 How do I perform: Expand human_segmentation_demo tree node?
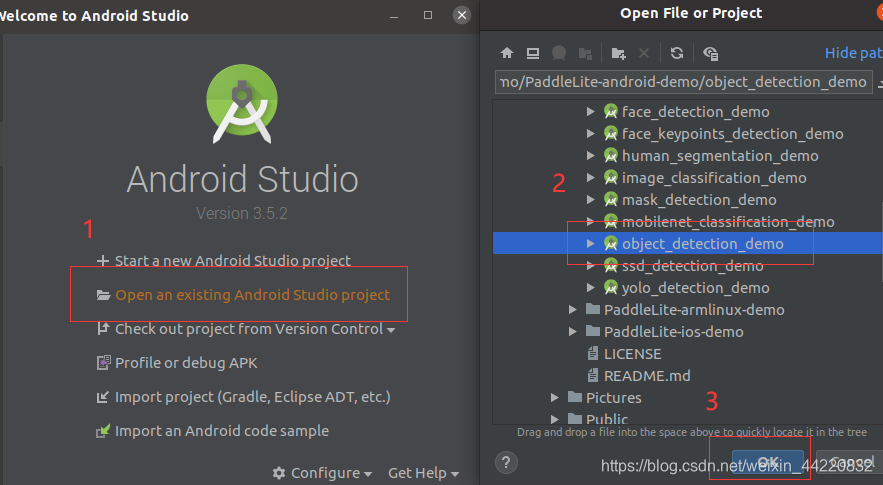coord(590,155)
